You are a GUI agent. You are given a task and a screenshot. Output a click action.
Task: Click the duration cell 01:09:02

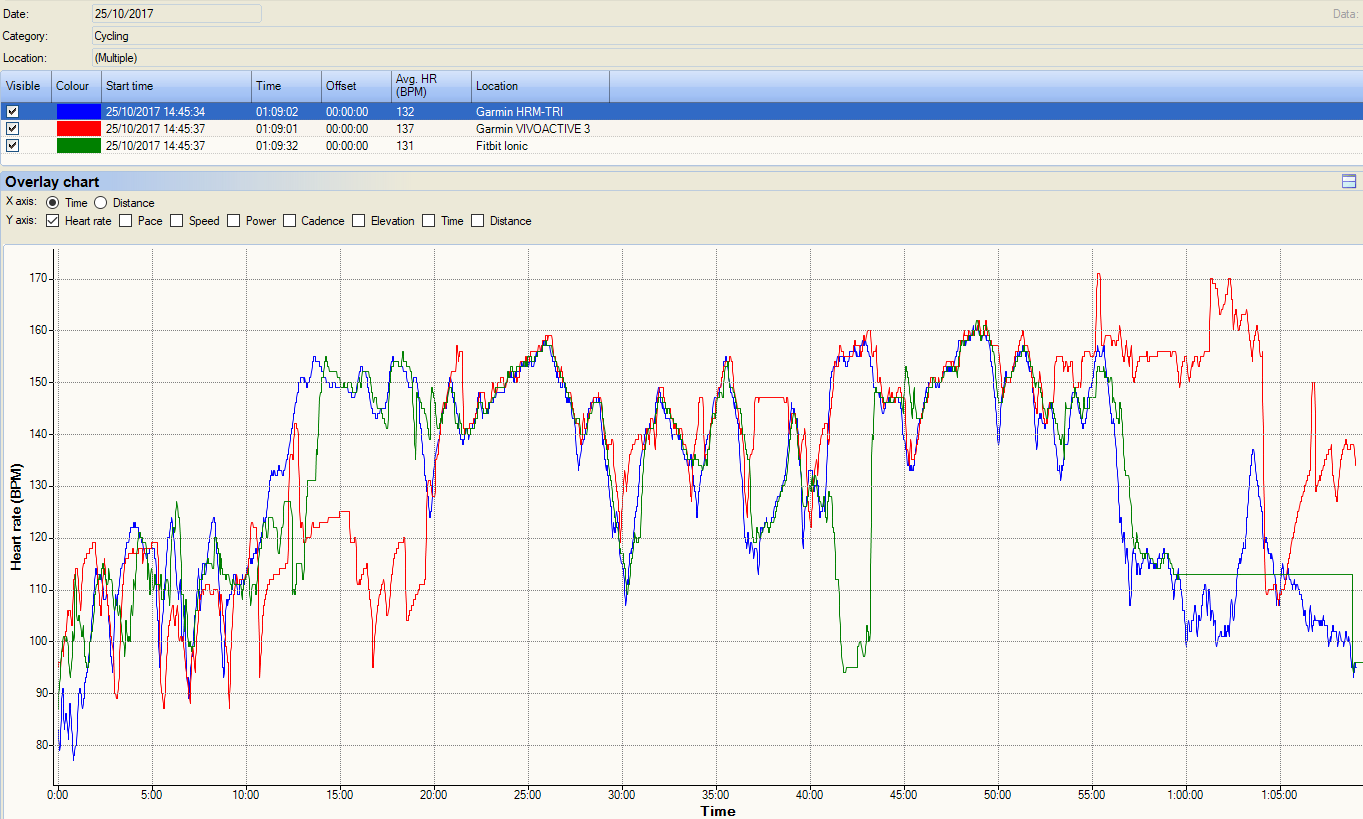click(276, 111)
